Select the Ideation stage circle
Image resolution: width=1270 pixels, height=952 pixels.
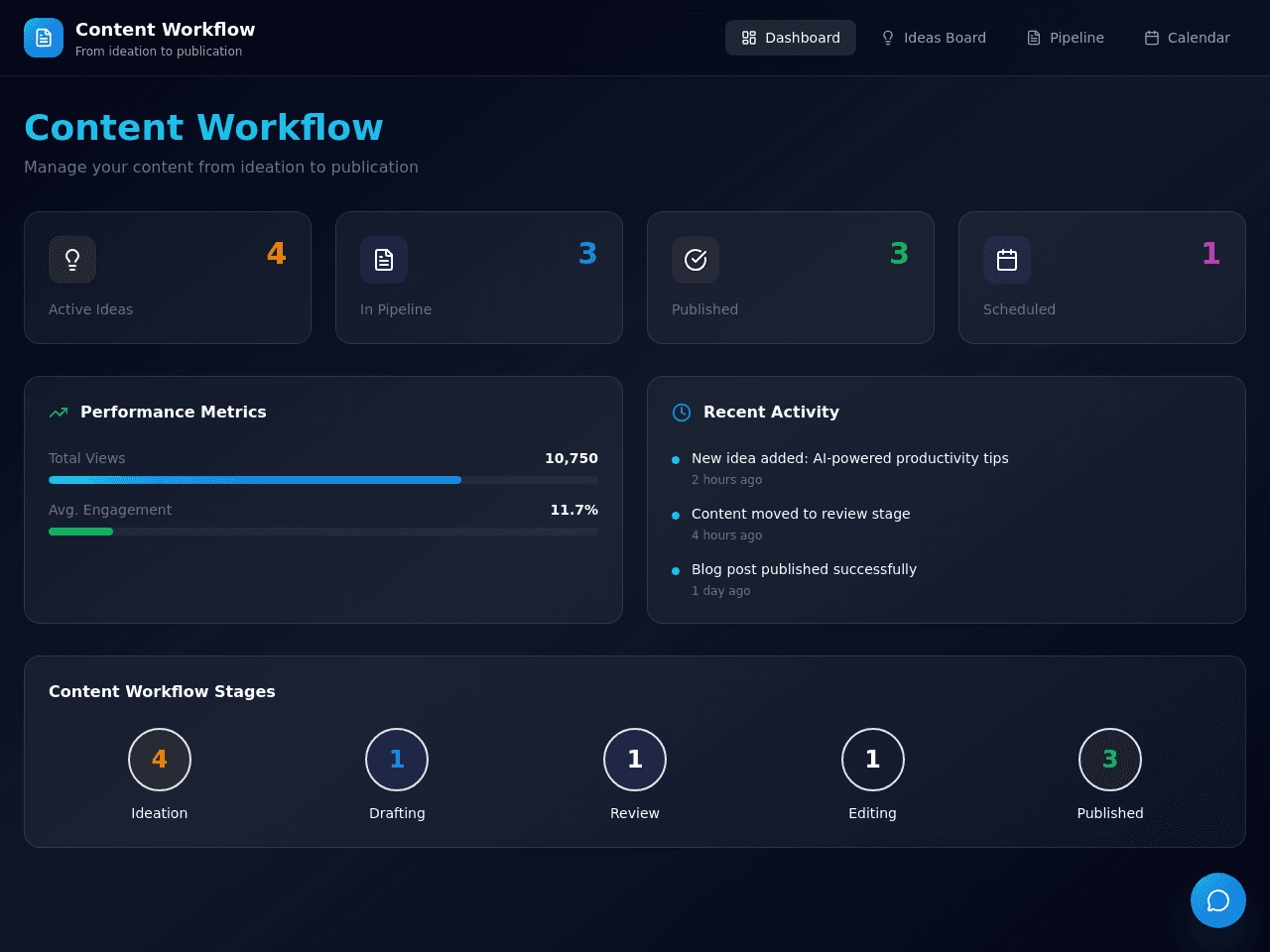pos(160,760)
